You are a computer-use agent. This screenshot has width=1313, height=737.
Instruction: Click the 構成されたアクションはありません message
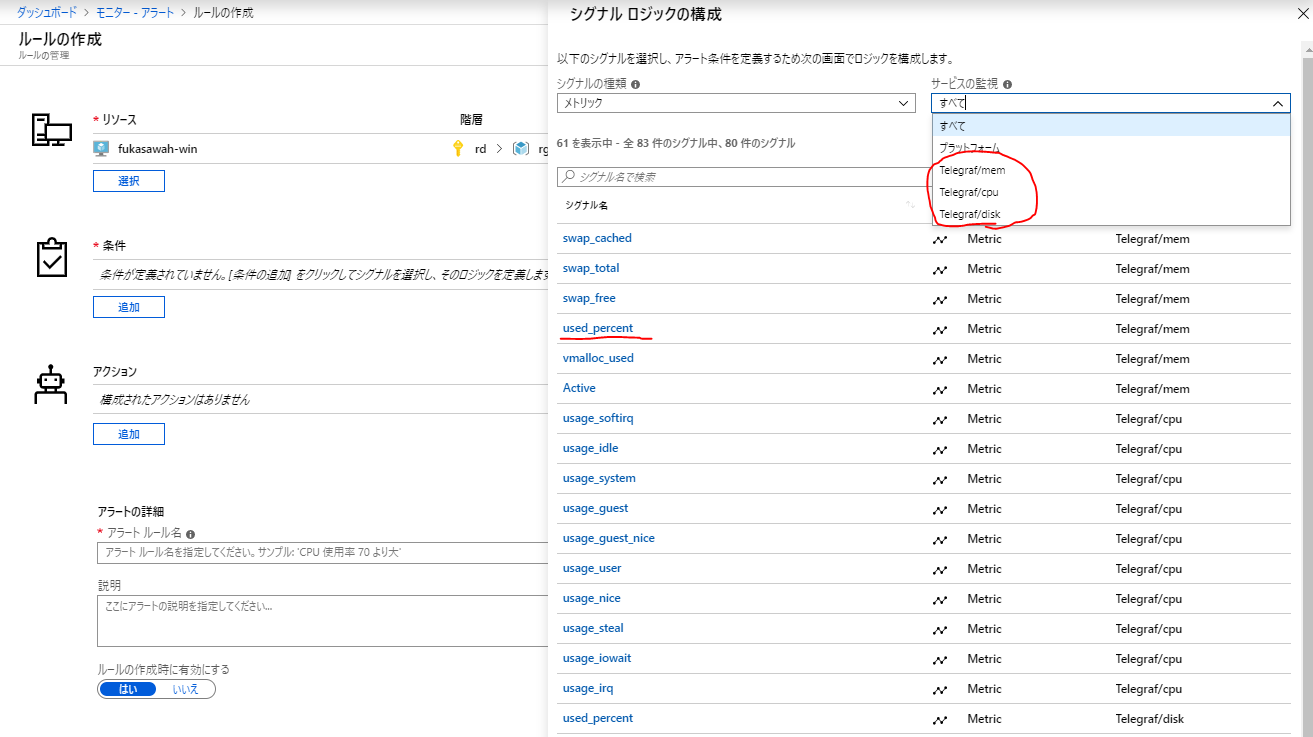175,400
